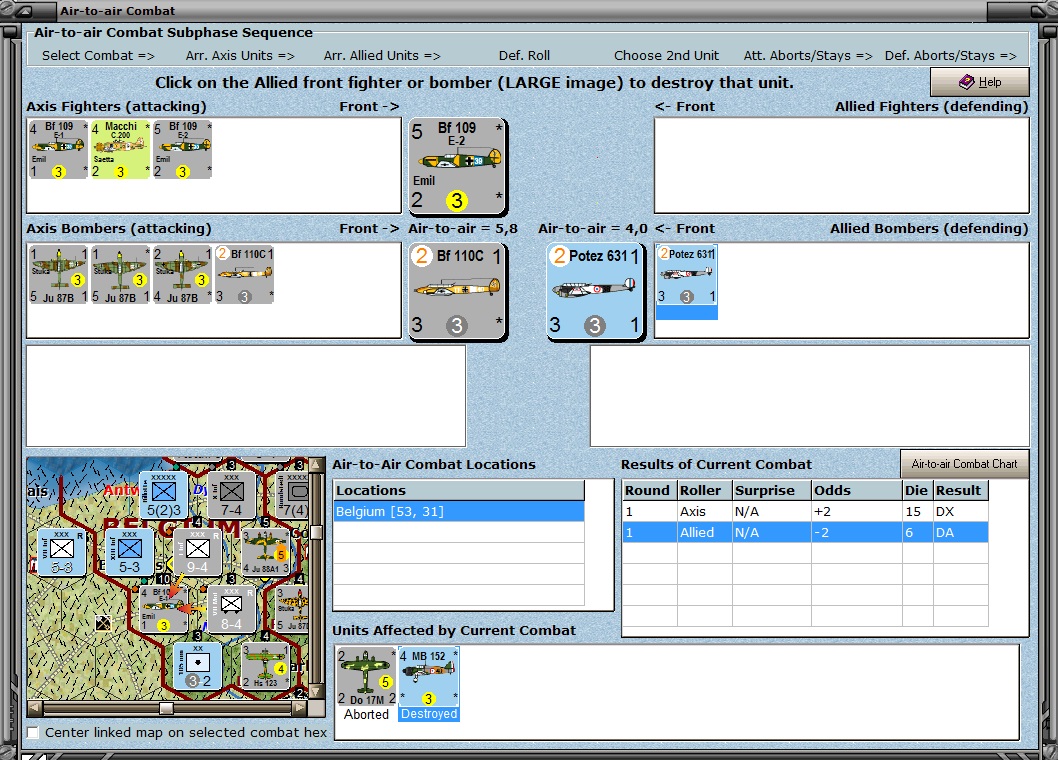Click the Def. Roll subphase step
The image size is (1058, 760).
click(x=524, y=55)
